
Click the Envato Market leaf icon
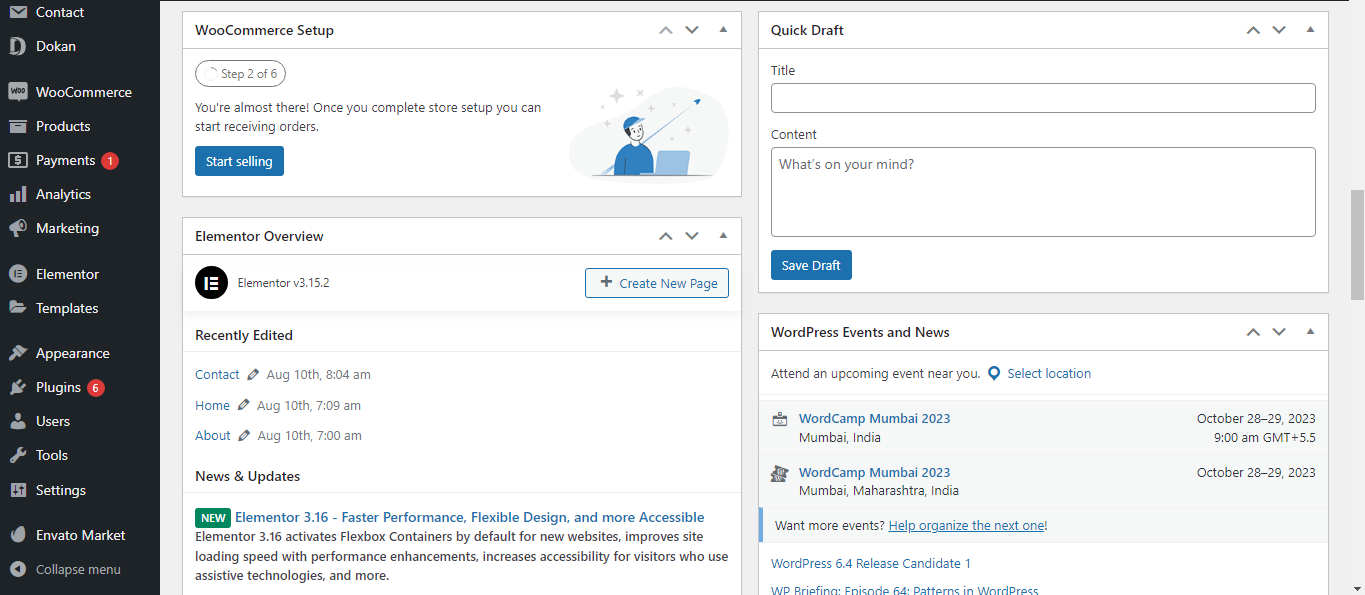(18, 535)
